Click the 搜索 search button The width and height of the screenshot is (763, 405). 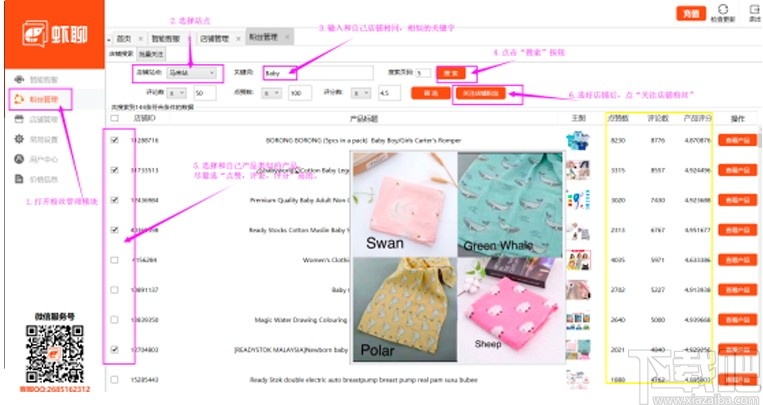(x=451, y=74)
